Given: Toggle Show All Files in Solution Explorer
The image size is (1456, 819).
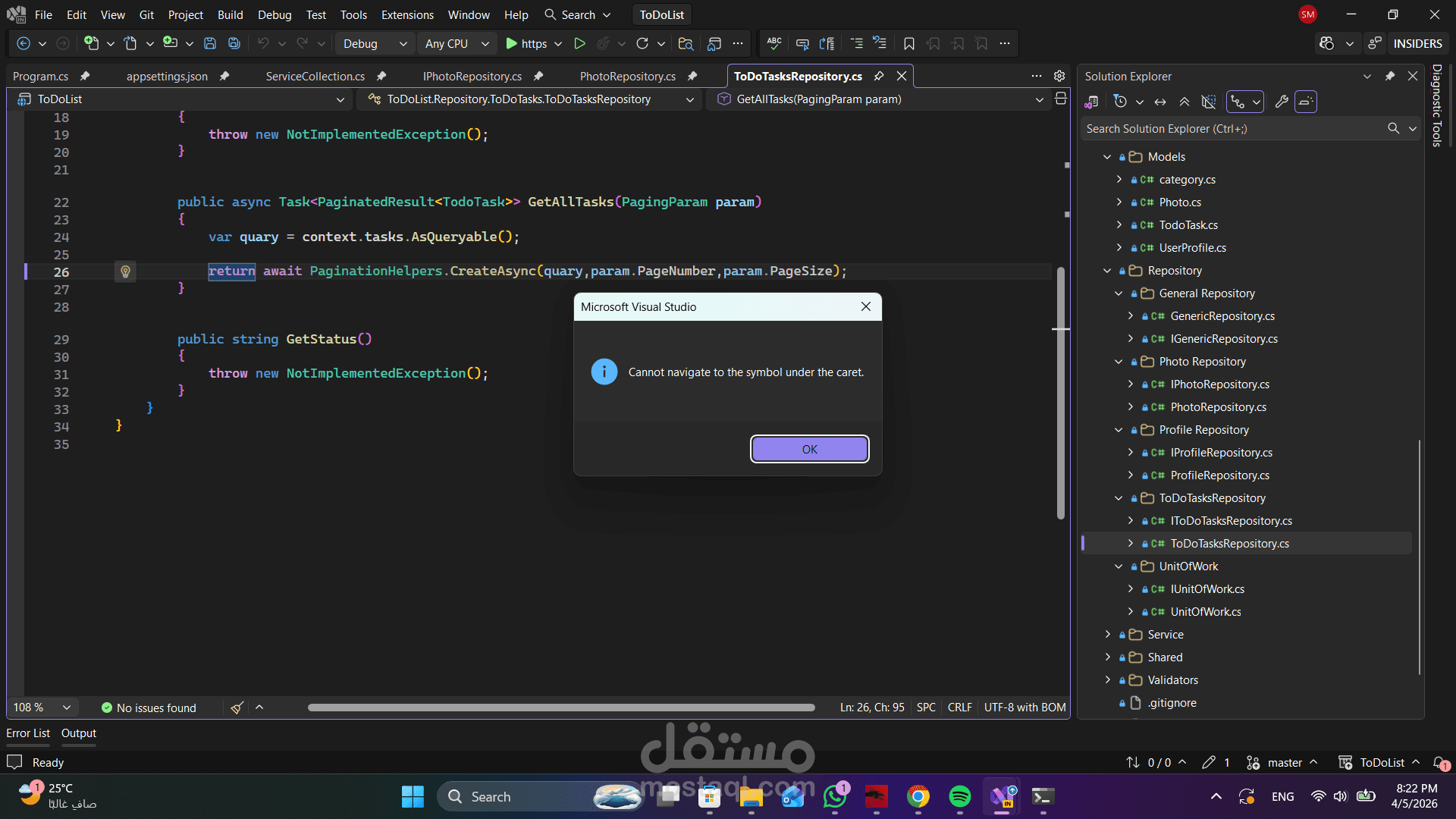Looking at the screenshot, I should [x=1209, y=102].
